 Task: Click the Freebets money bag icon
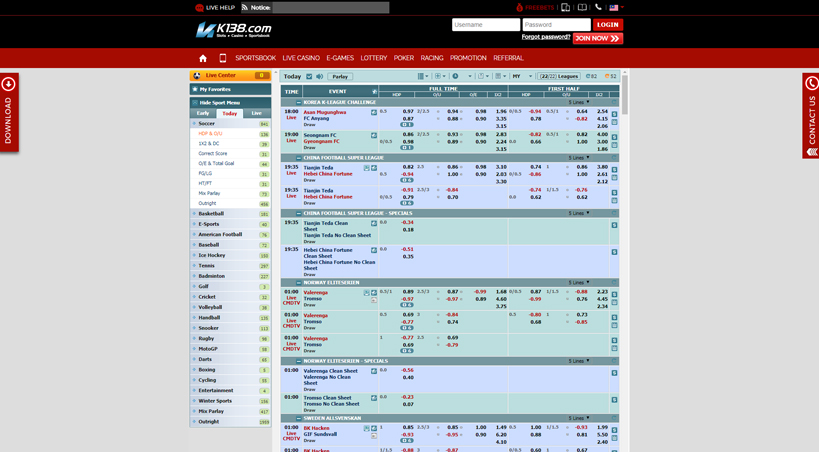pos(519,7)
